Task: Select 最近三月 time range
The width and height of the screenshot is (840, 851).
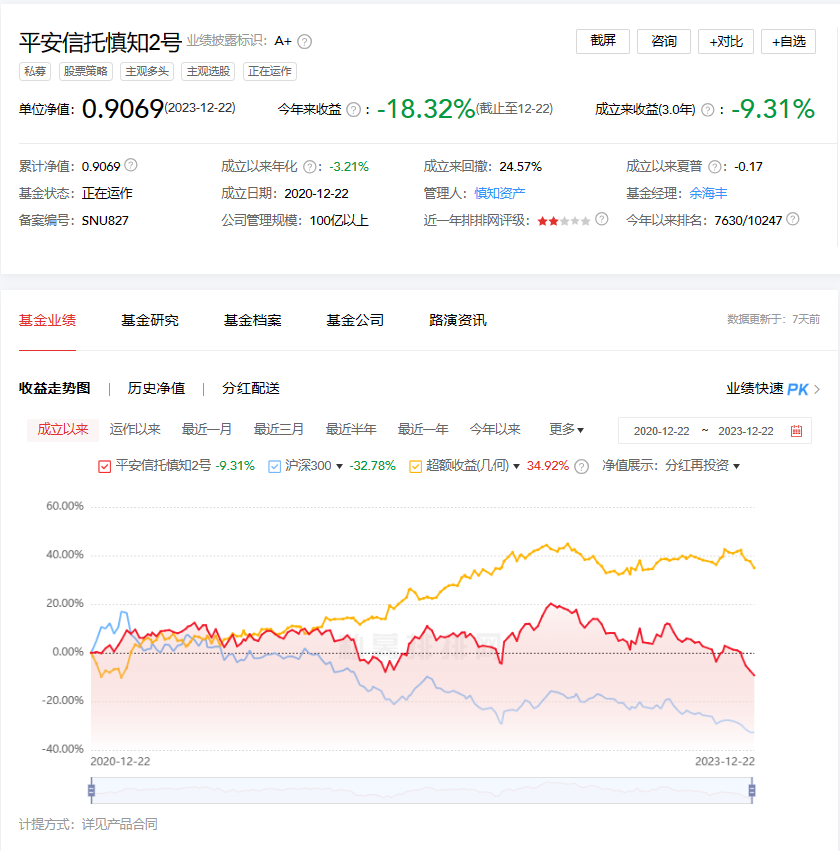Action: 279,429
